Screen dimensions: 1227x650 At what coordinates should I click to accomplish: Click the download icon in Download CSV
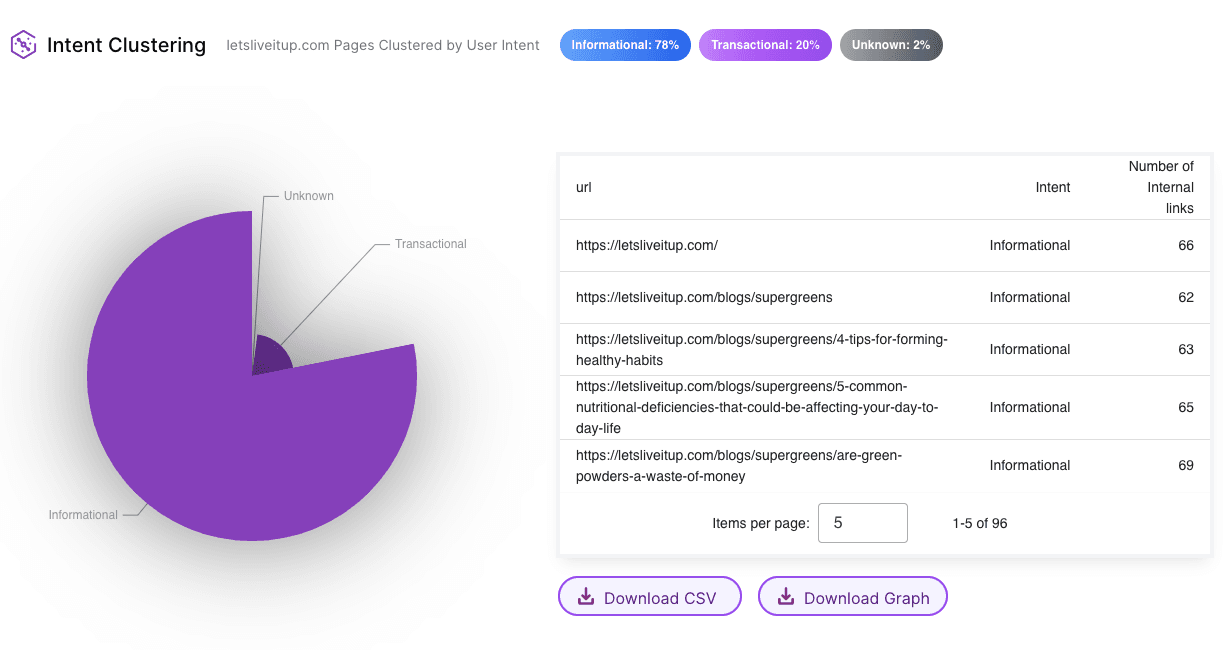586,597
